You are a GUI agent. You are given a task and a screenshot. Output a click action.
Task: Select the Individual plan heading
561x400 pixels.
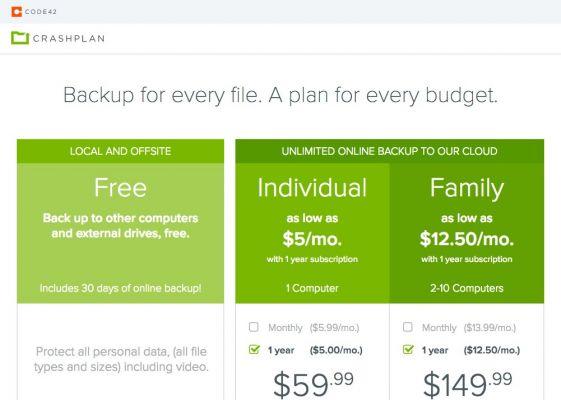[x=312, y=187]
